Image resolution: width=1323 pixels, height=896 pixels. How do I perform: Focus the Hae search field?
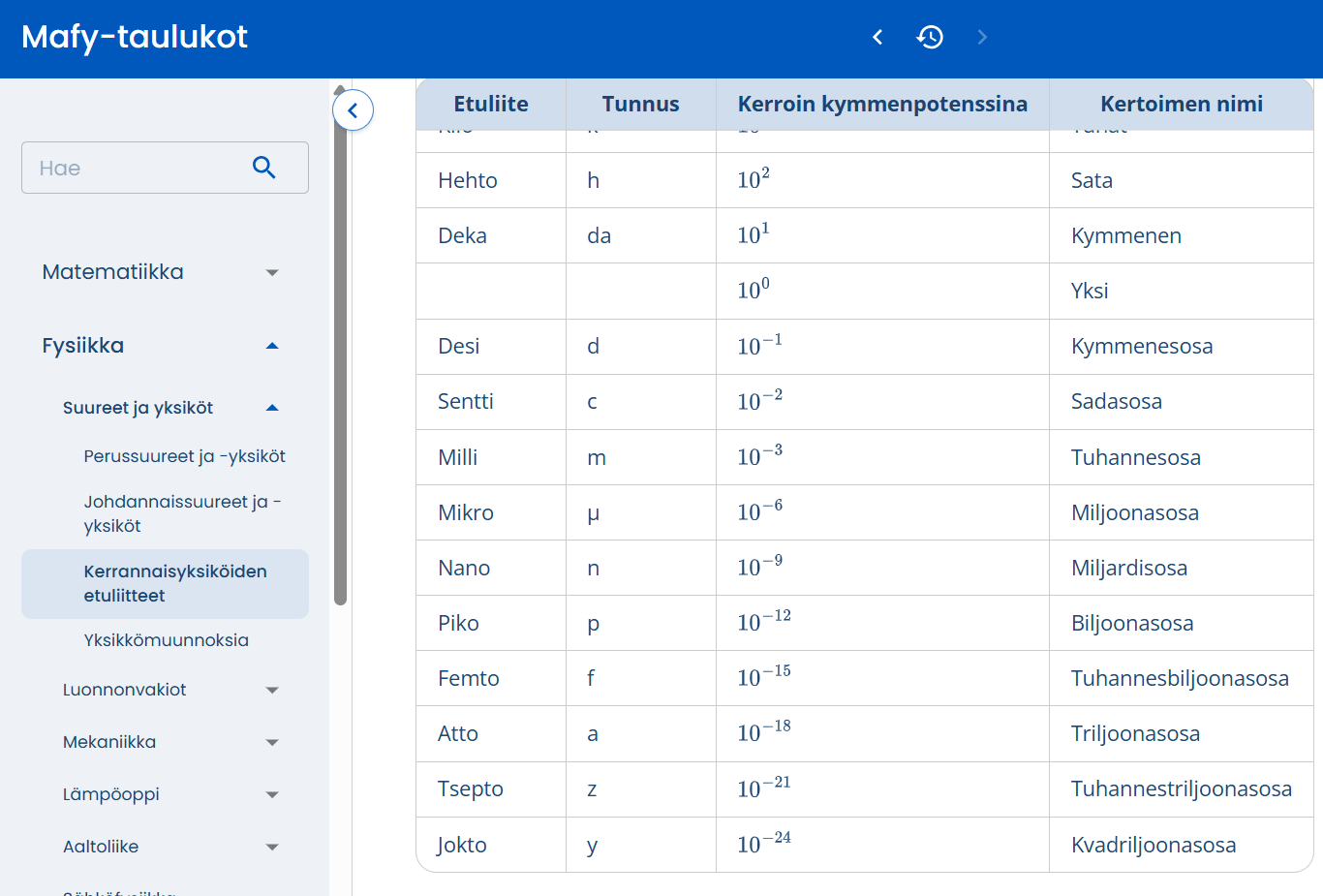[165, 168]
